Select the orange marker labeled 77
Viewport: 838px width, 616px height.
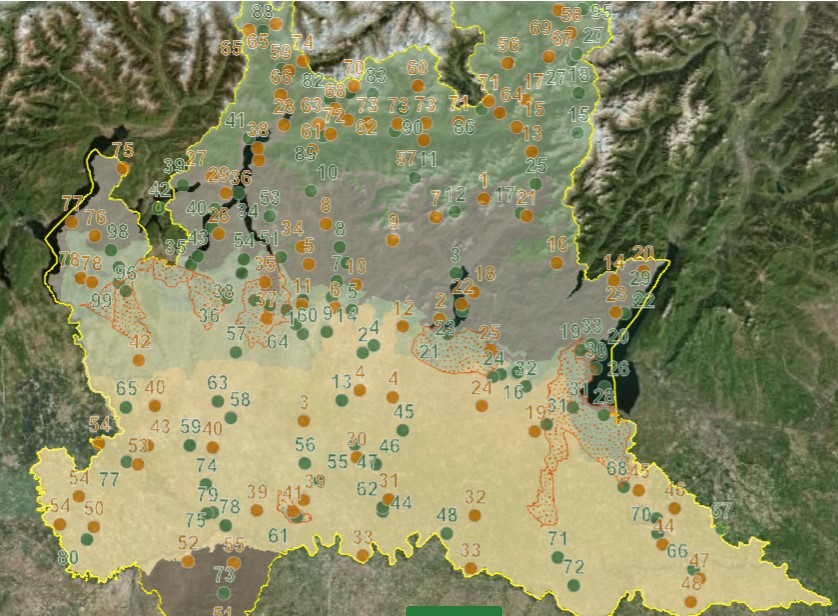[x=71, y=221]
